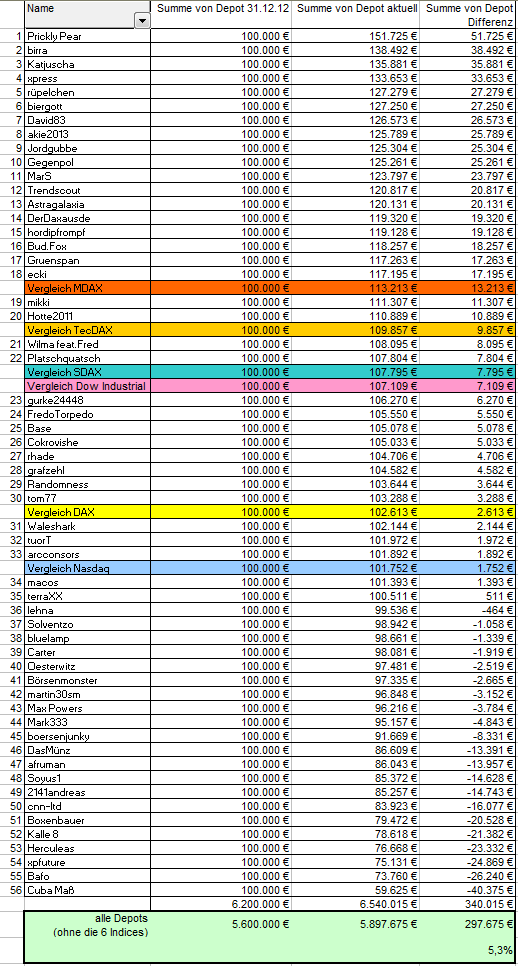Click the cell 'gurke24448'
518x966 pixels.
[x=87, y=400]
